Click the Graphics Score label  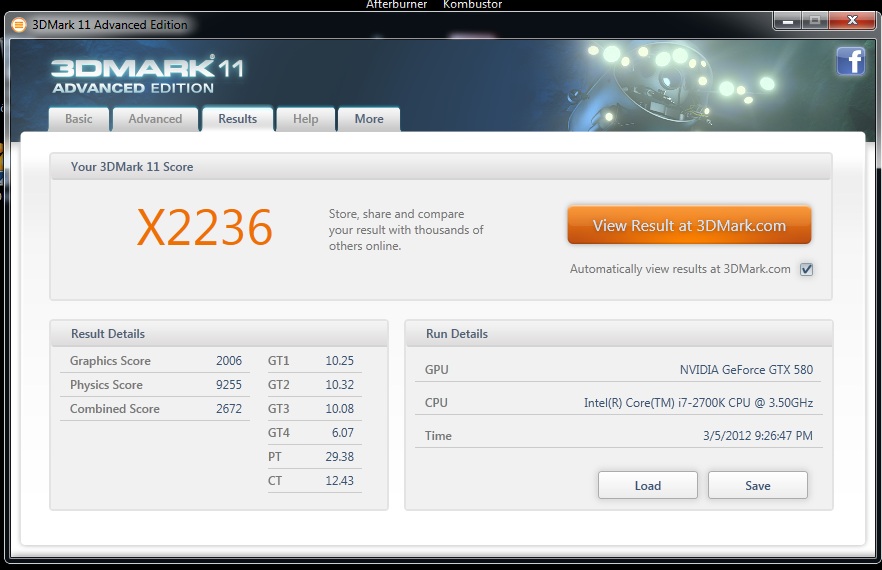tap(110, 361)
